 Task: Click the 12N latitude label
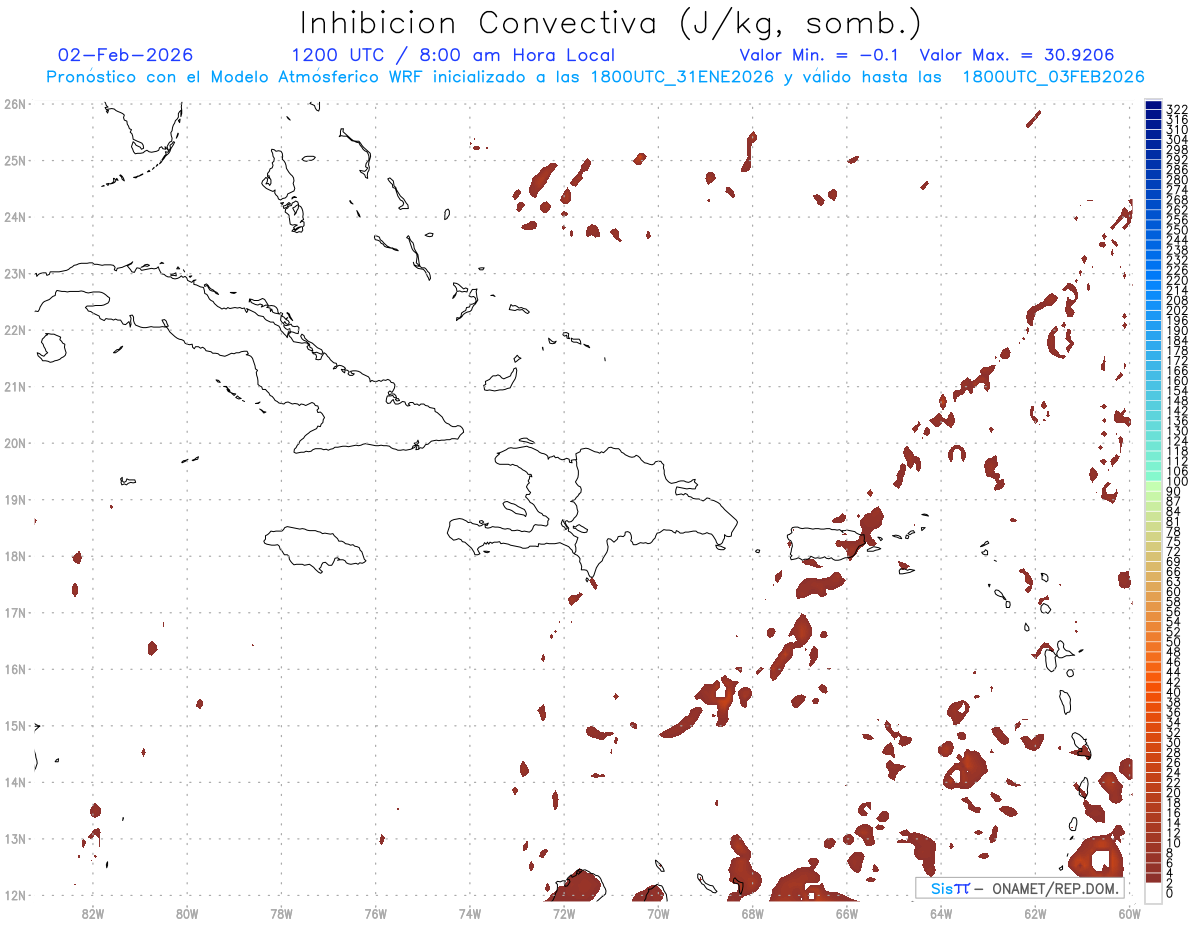(x=15, y=895)
